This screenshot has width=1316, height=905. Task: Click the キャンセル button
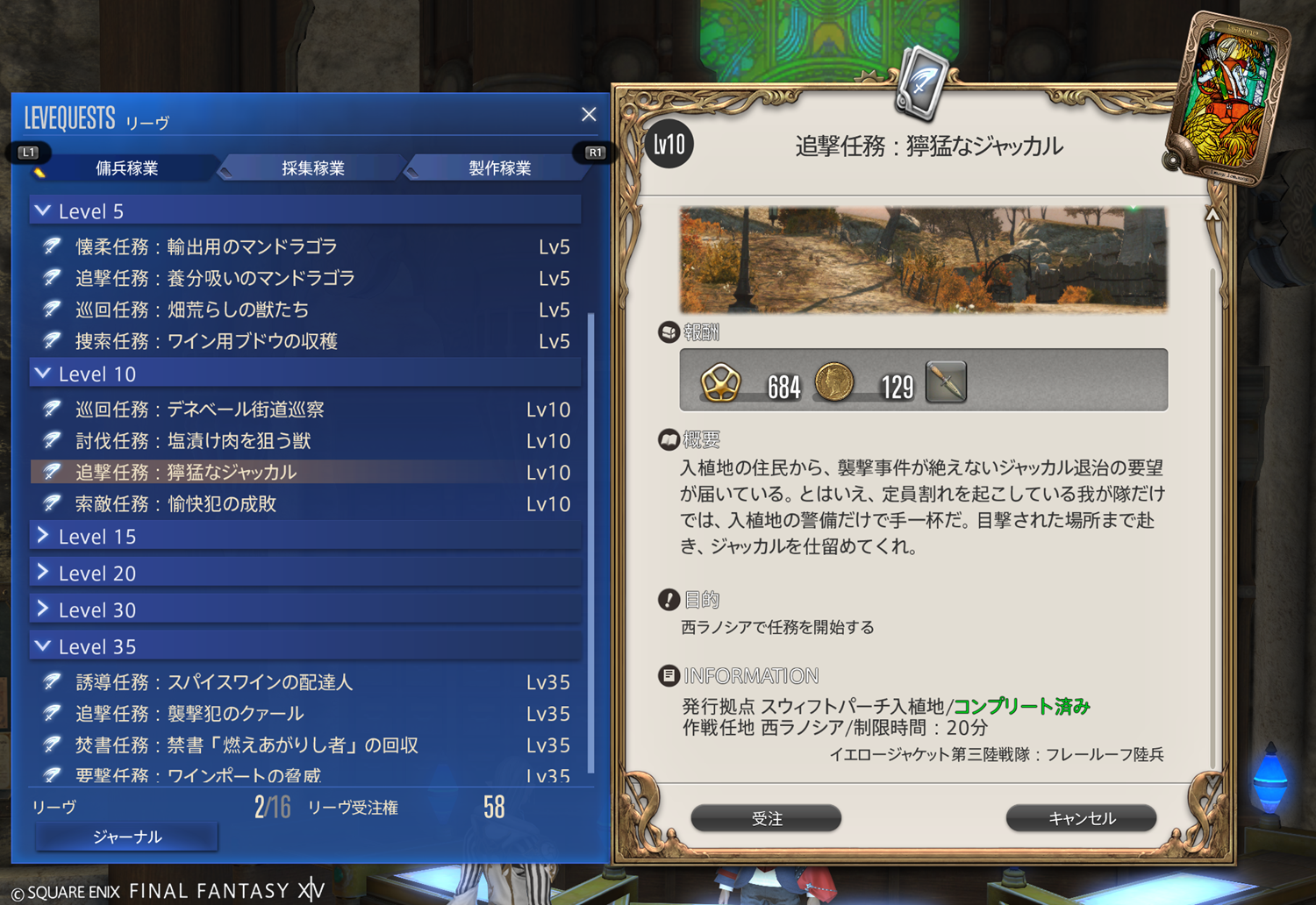click(1082, 818)
